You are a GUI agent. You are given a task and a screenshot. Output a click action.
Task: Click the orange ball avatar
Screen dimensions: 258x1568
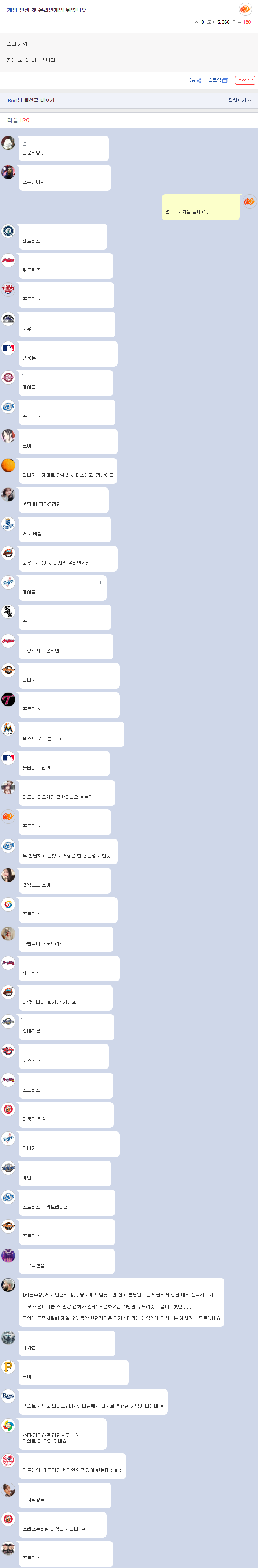(8, 465)
